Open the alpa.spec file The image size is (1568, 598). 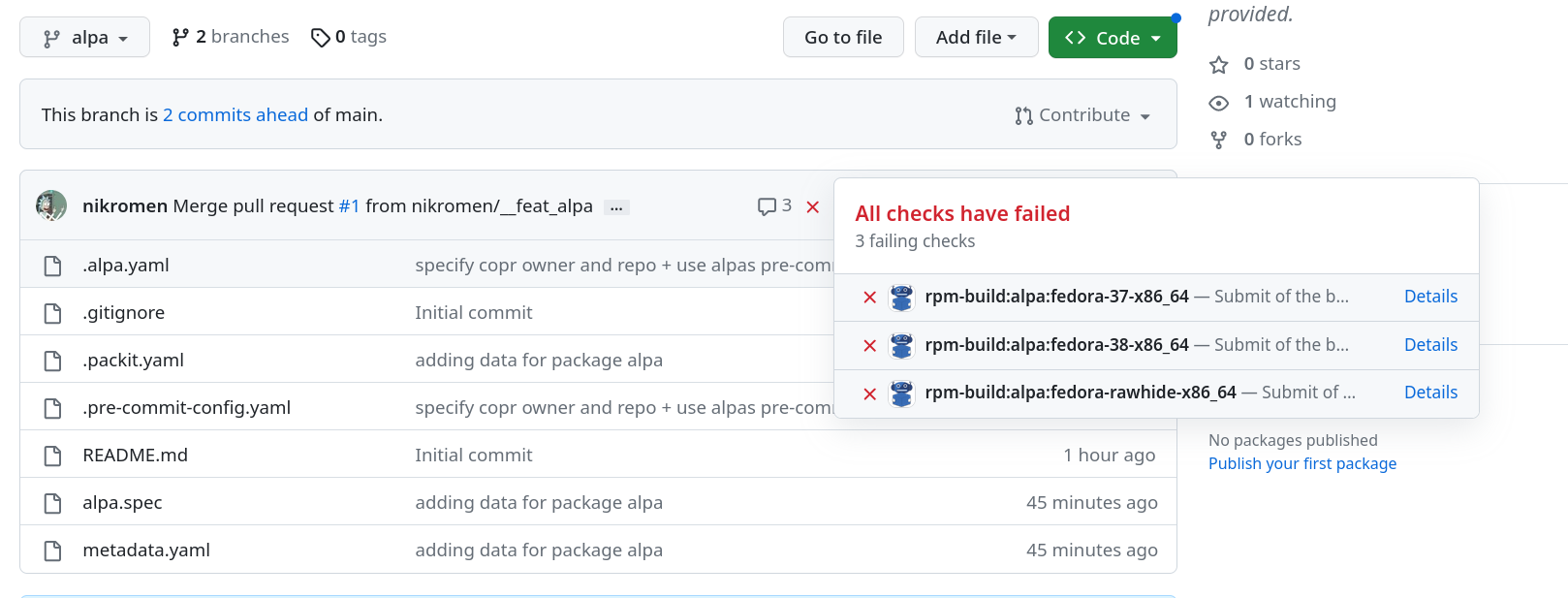(x=122, y=502)
